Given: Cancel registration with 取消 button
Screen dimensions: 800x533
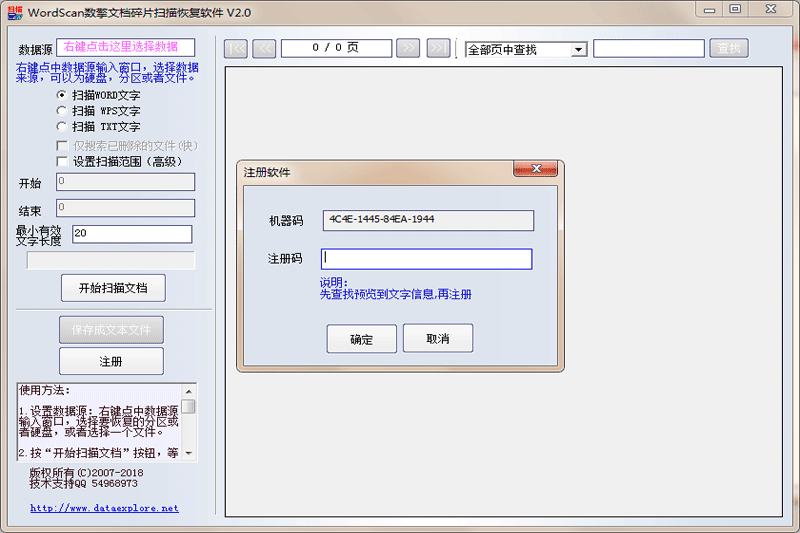Looking at the screenshot, I should tap(438, 339).
